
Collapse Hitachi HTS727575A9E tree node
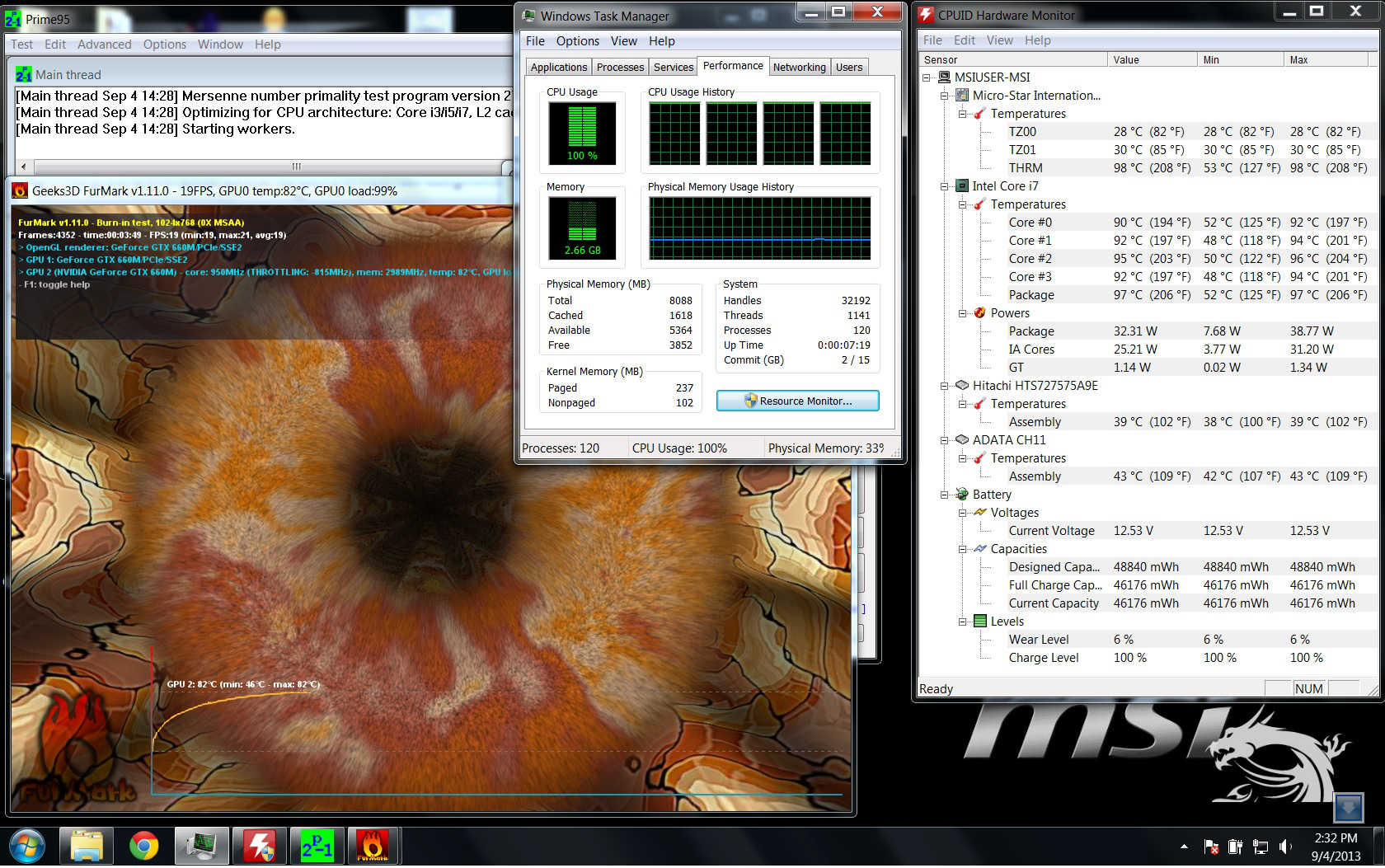coord(945,386)
